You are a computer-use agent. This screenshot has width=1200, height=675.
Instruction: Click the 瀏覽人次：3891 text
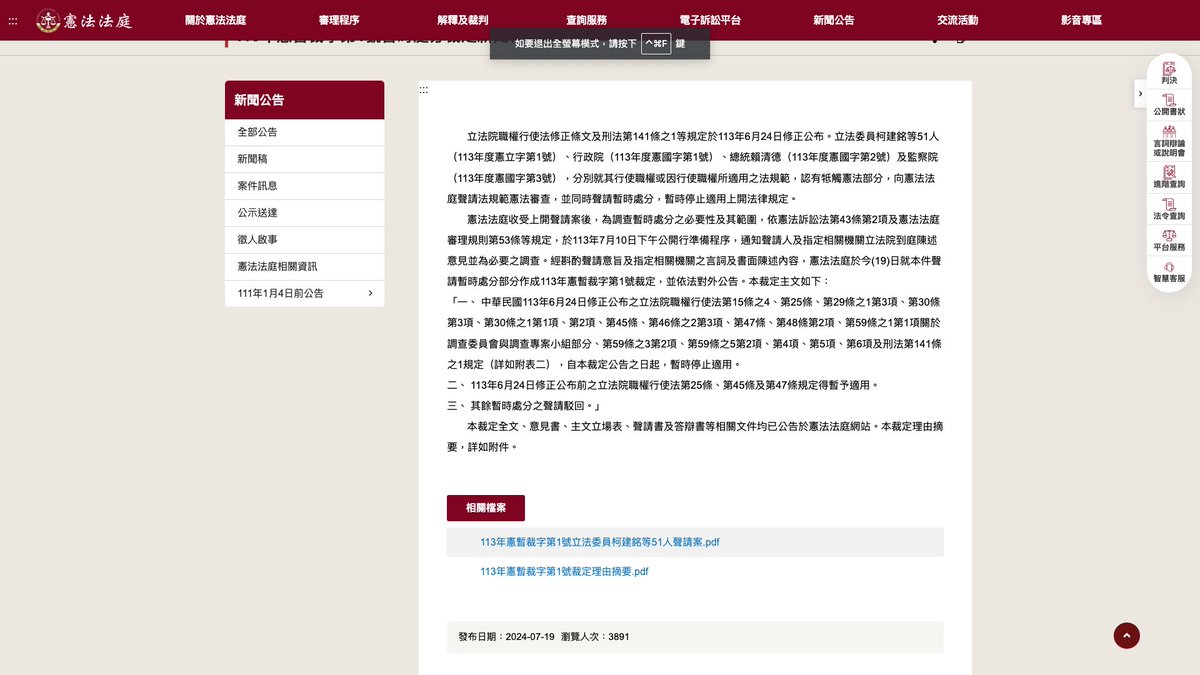point(595,636)
